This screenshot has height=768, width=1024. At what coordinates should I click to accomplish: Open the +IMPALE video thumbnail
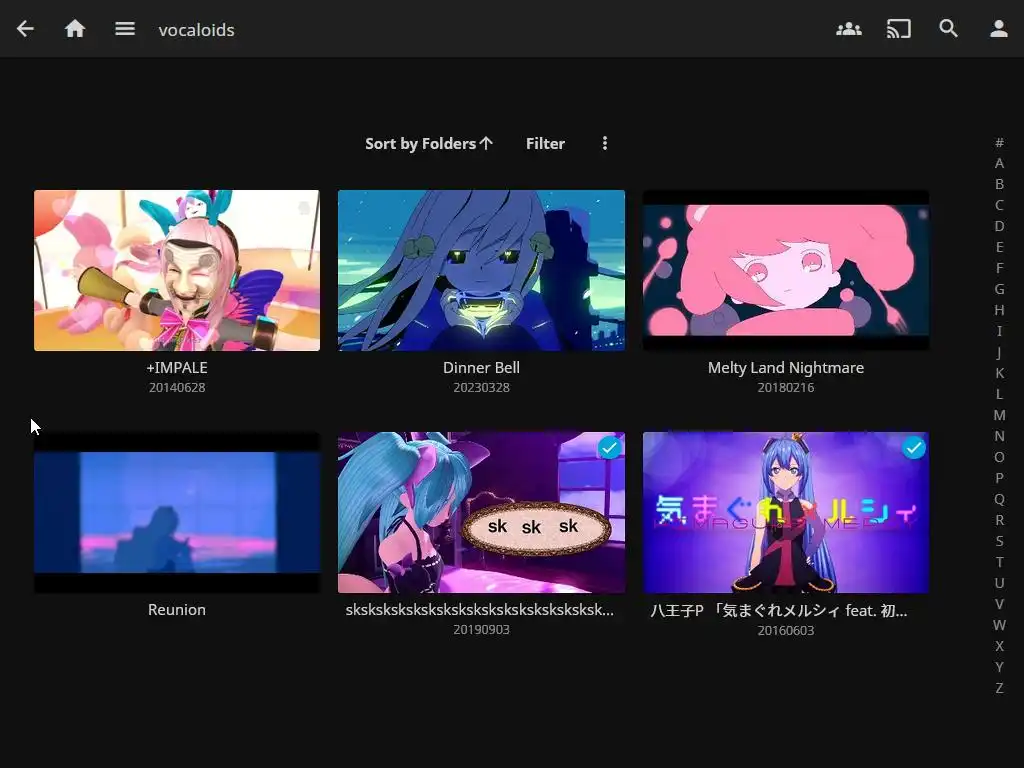[x=177, y=270]
